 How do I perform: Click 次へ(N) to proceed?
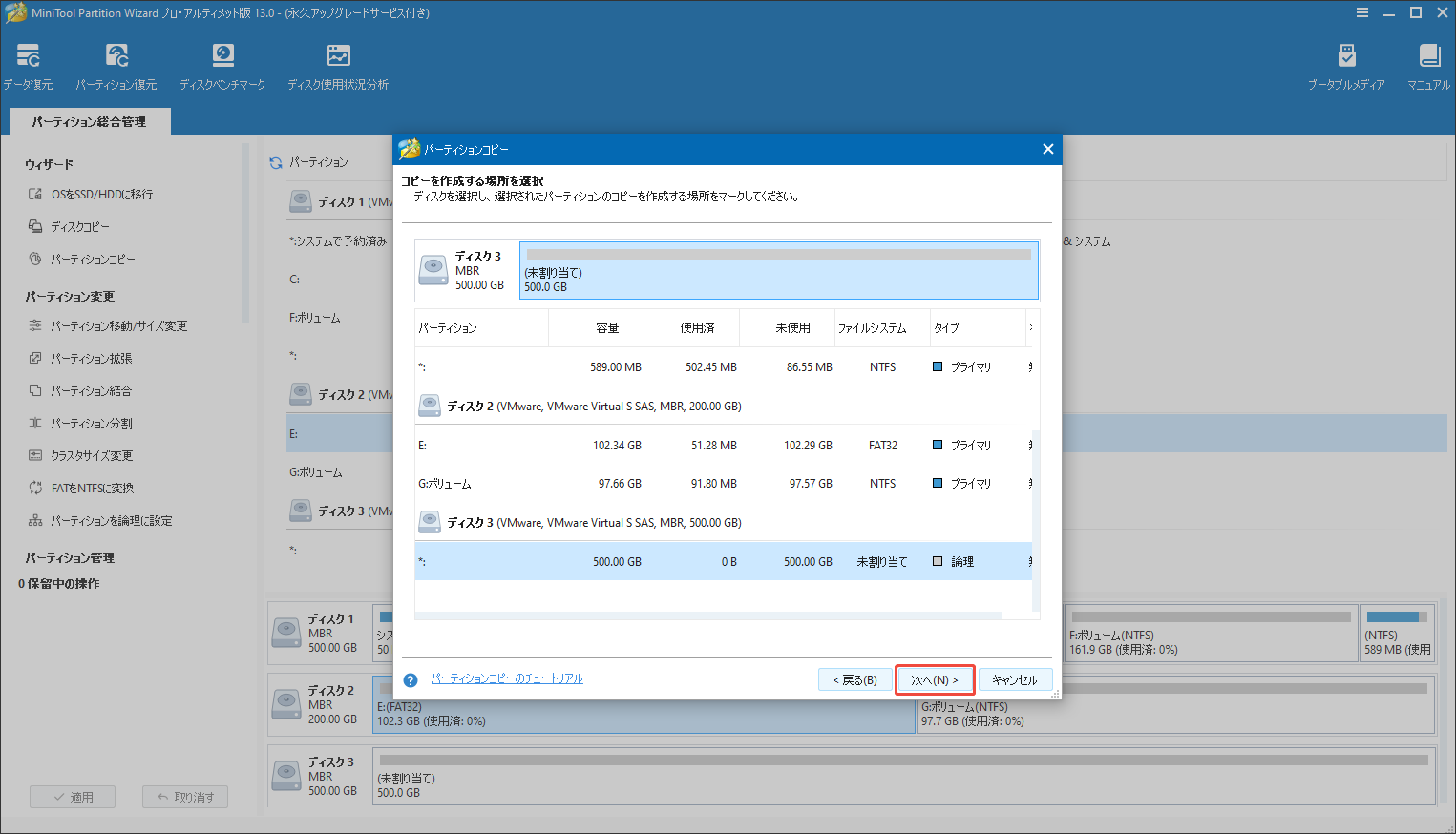click(935, 679)
